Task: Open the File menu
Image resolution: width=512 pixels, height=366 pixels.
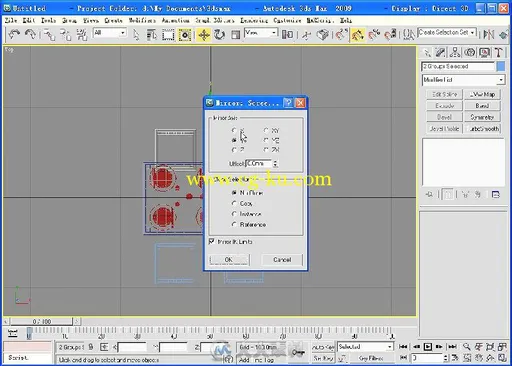Action: point(11,20)
